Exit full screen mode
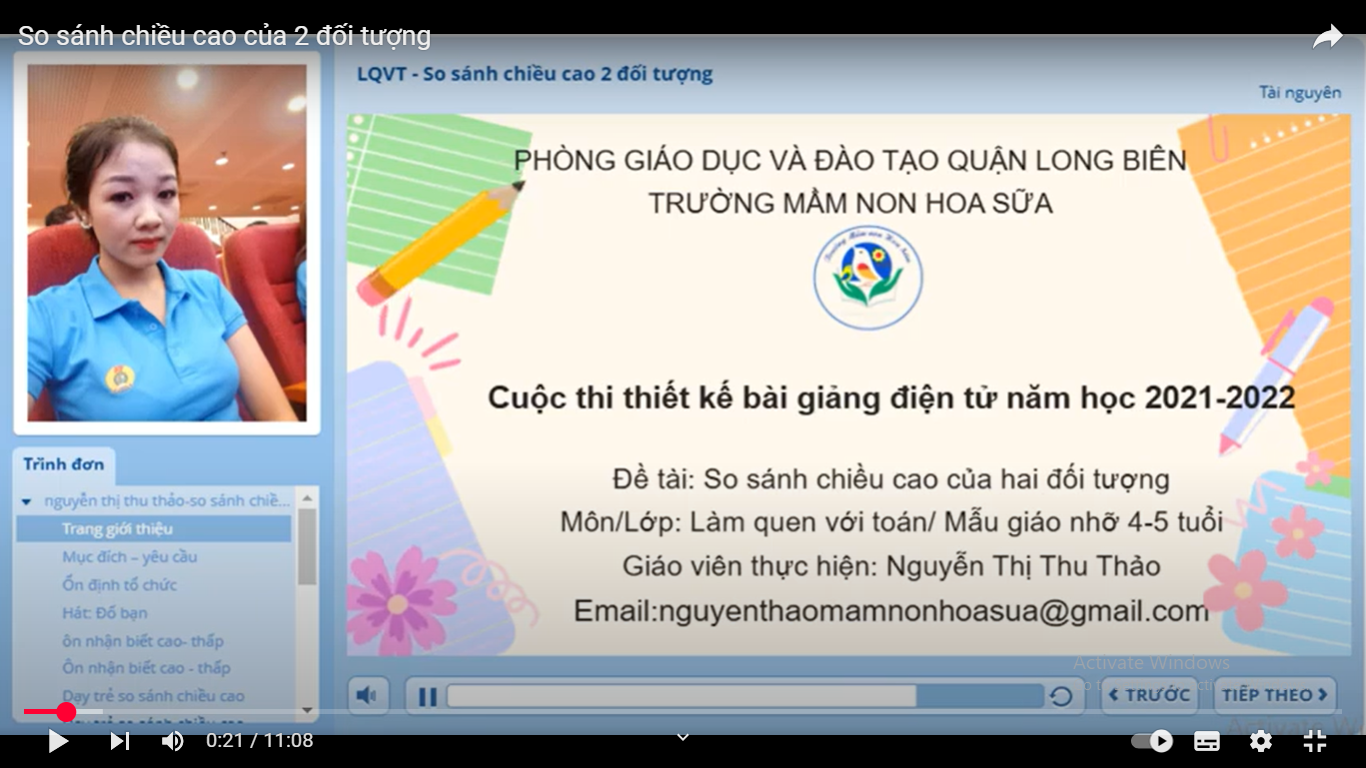 pos(1314,741)
